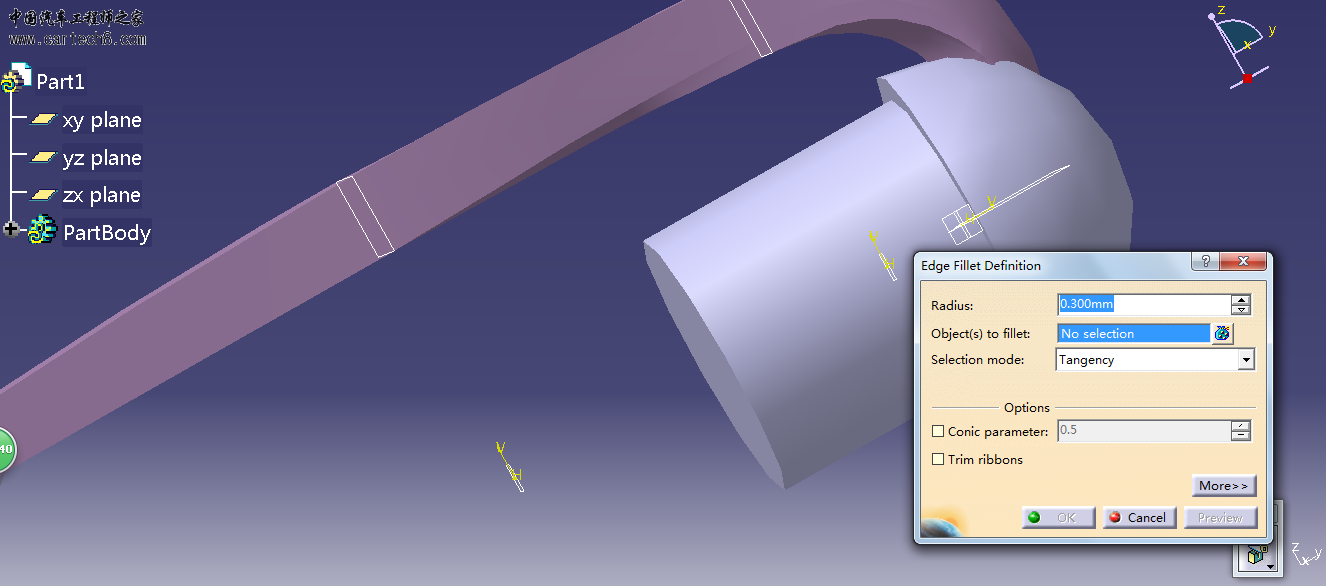Expand dialog with More>> button

pos(1223,486)
